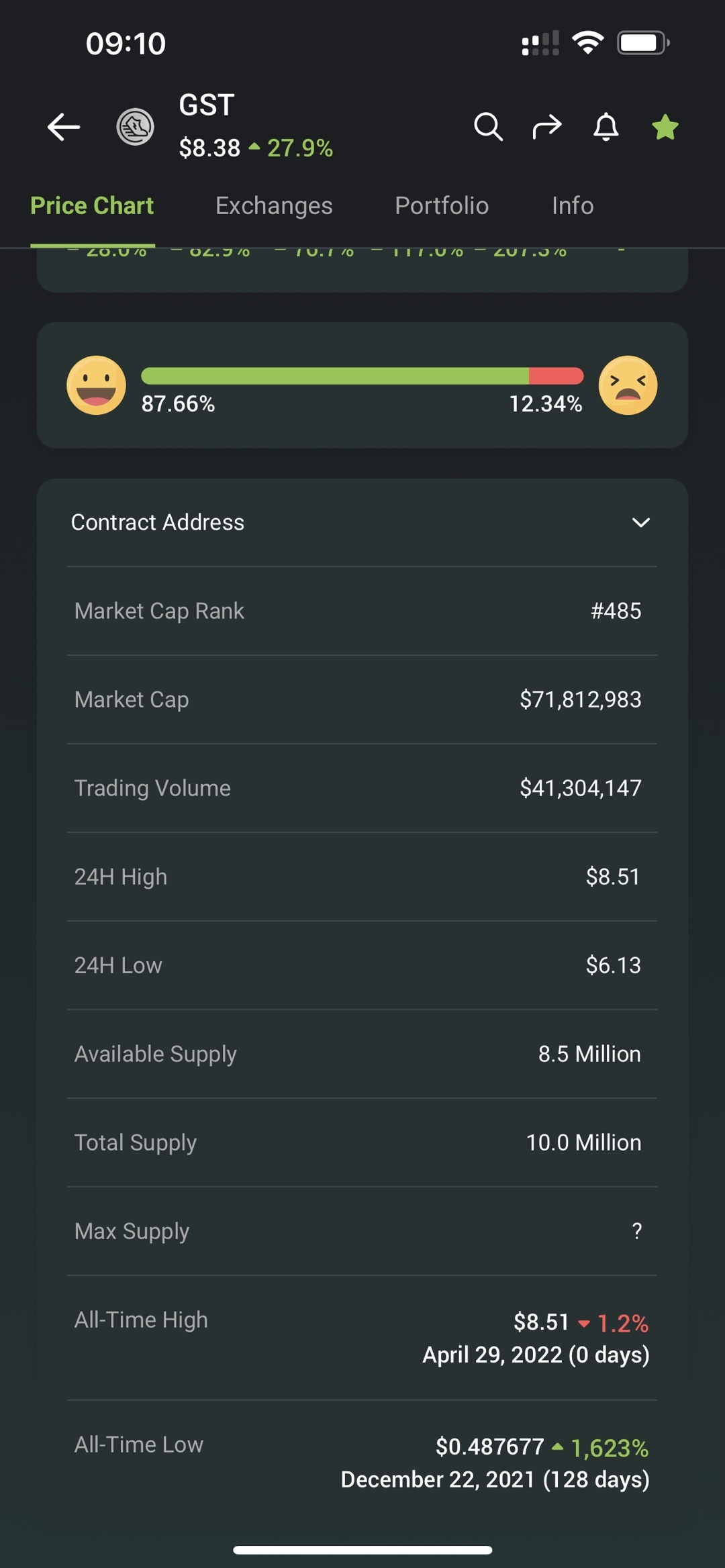The image size is (725, 1568).
Task: Open the Contract Address row
Action: [362, 522]
